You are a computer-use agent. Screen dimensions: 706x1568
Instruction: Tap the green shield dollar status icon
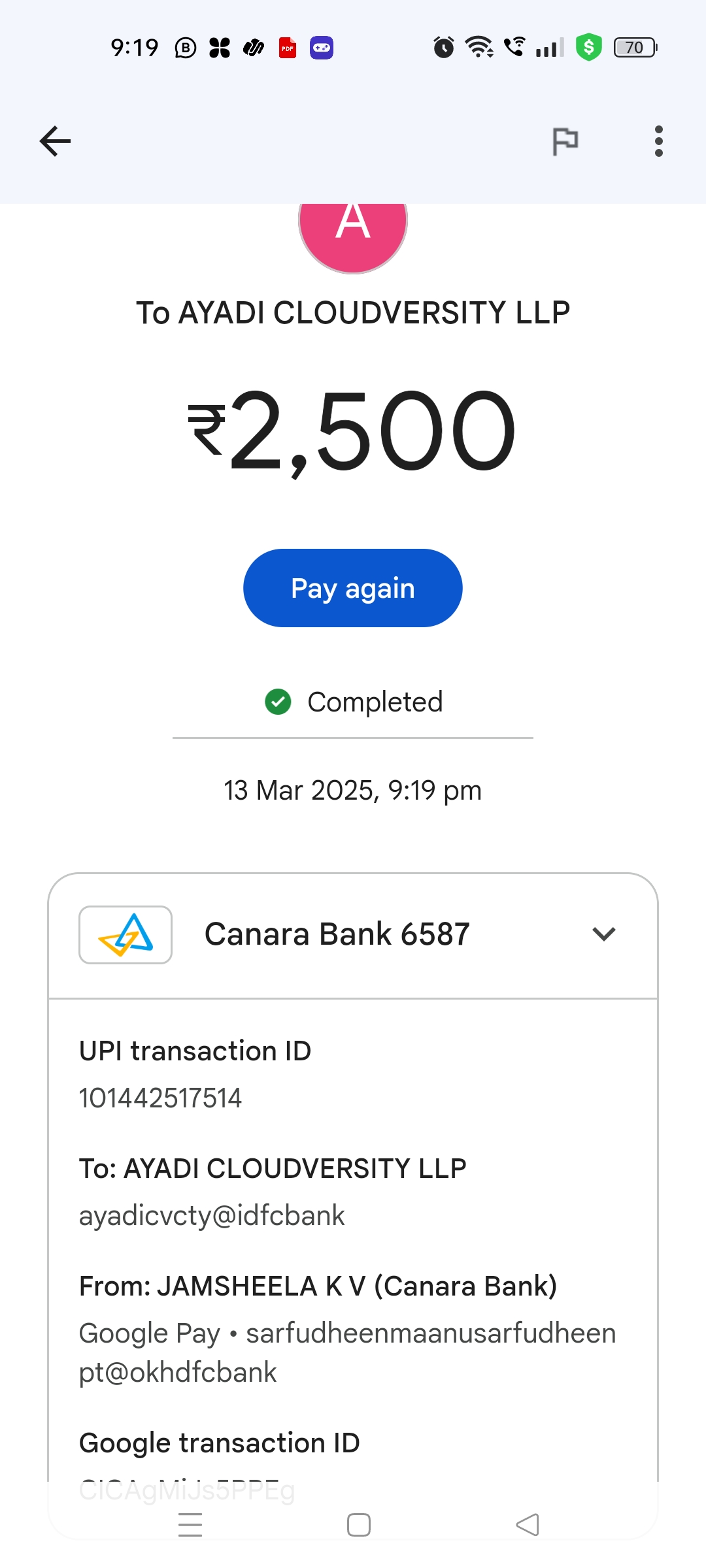(588, 47)
